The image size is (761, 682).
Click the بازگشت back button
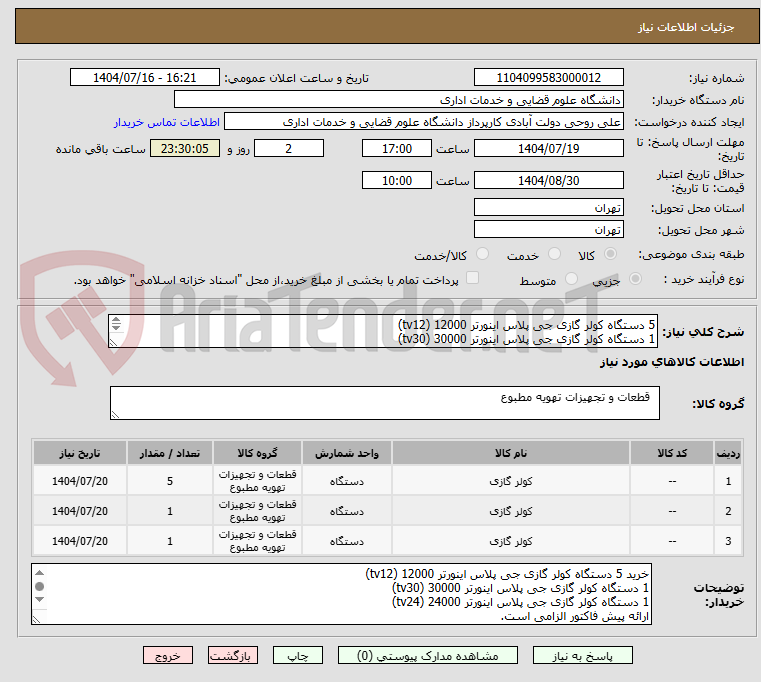coord(232,655)
